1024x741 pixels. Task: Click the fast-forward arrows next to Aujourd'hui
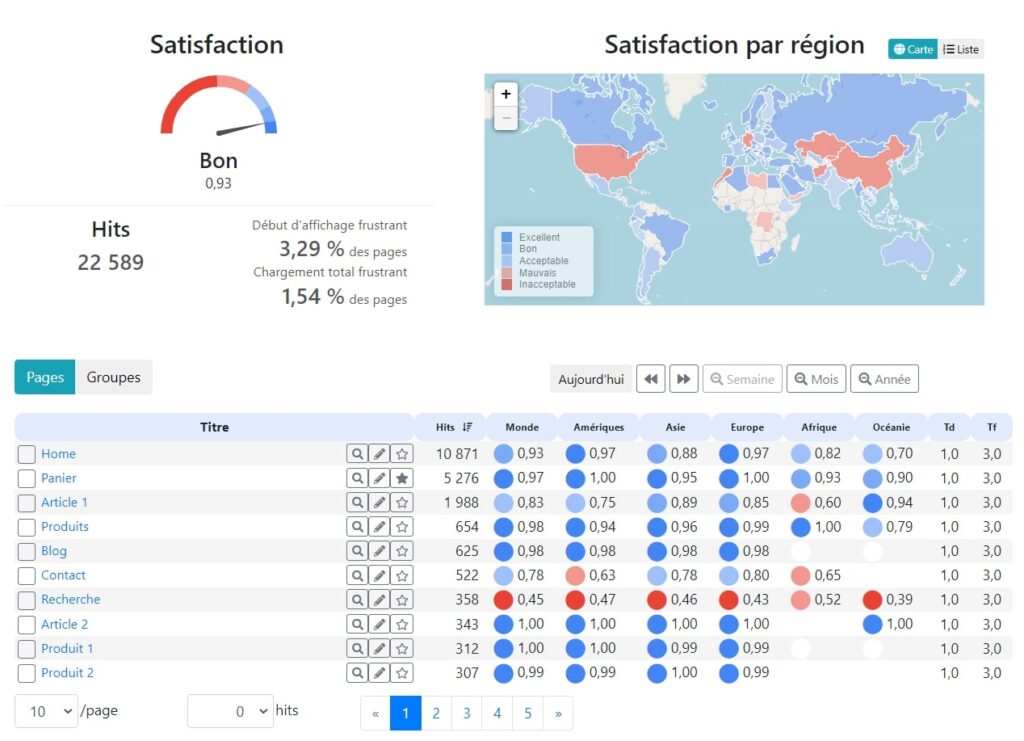685,378
